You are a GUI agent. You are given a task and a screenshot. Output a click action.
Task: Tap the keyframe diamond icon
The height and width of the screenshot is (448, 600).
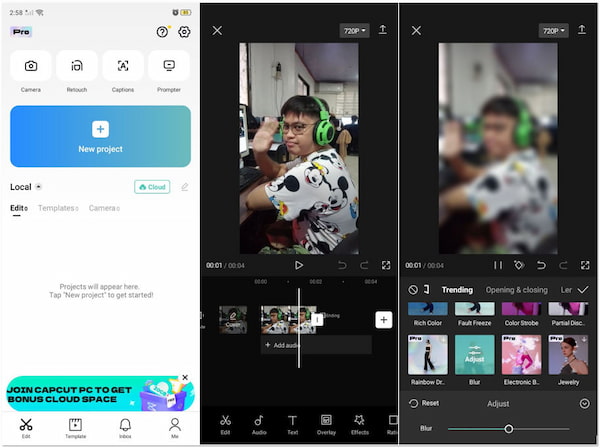[x=519, y=265]
